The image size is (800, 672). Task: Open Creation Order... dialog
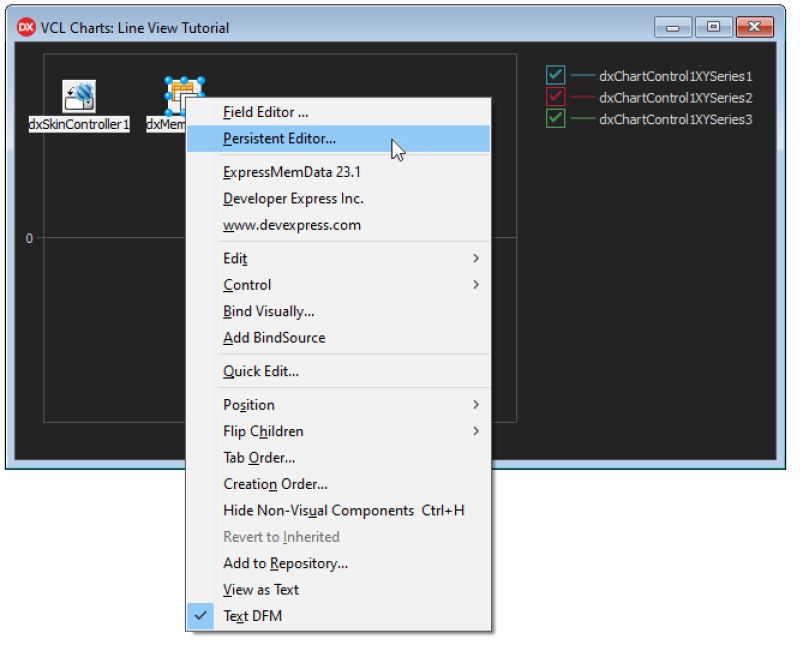[x=338, y=484]
